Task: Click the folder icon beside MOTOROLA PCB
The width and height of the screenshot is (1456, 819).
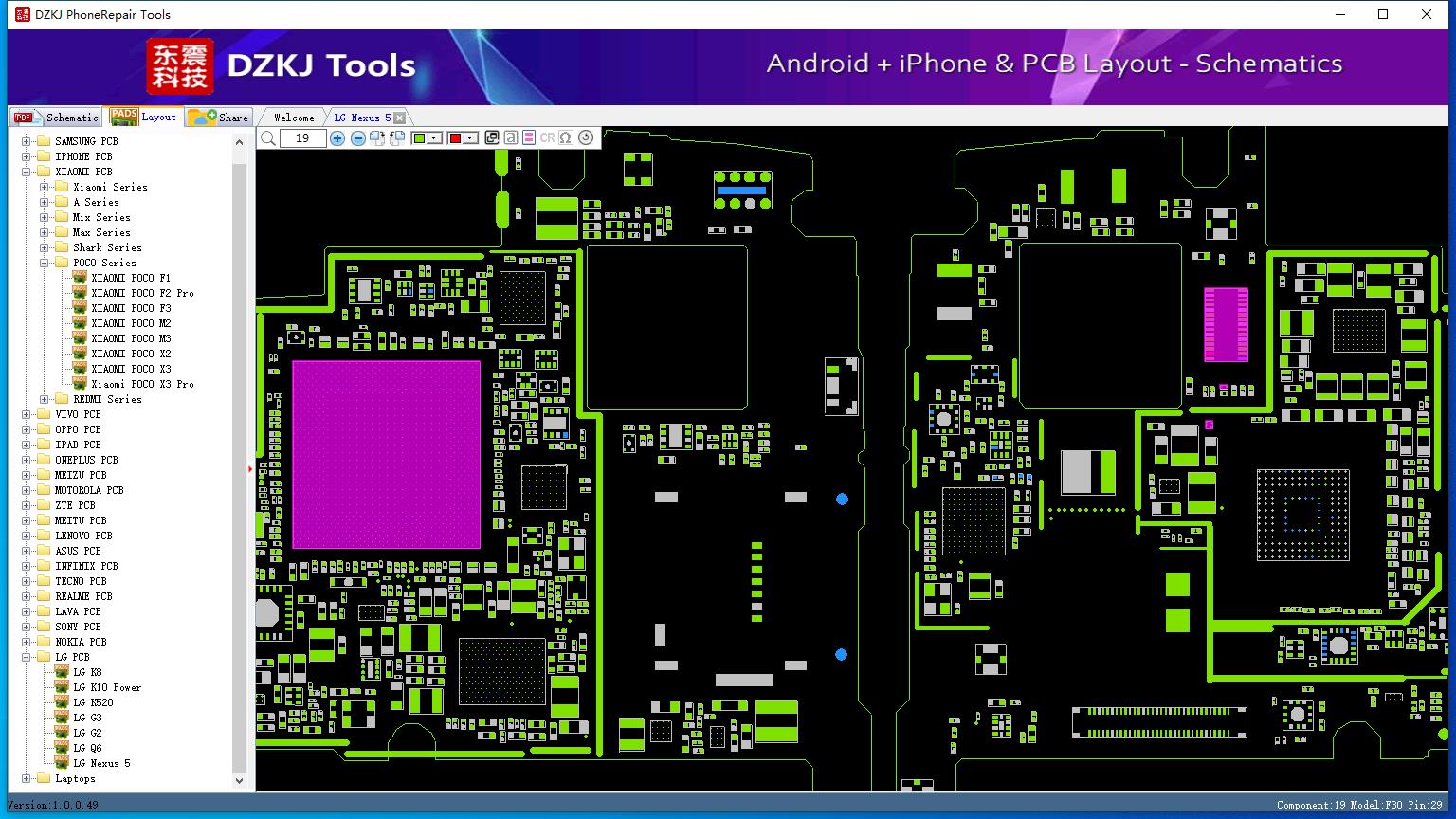Action: pyautogui.click(x=44, y=490)
